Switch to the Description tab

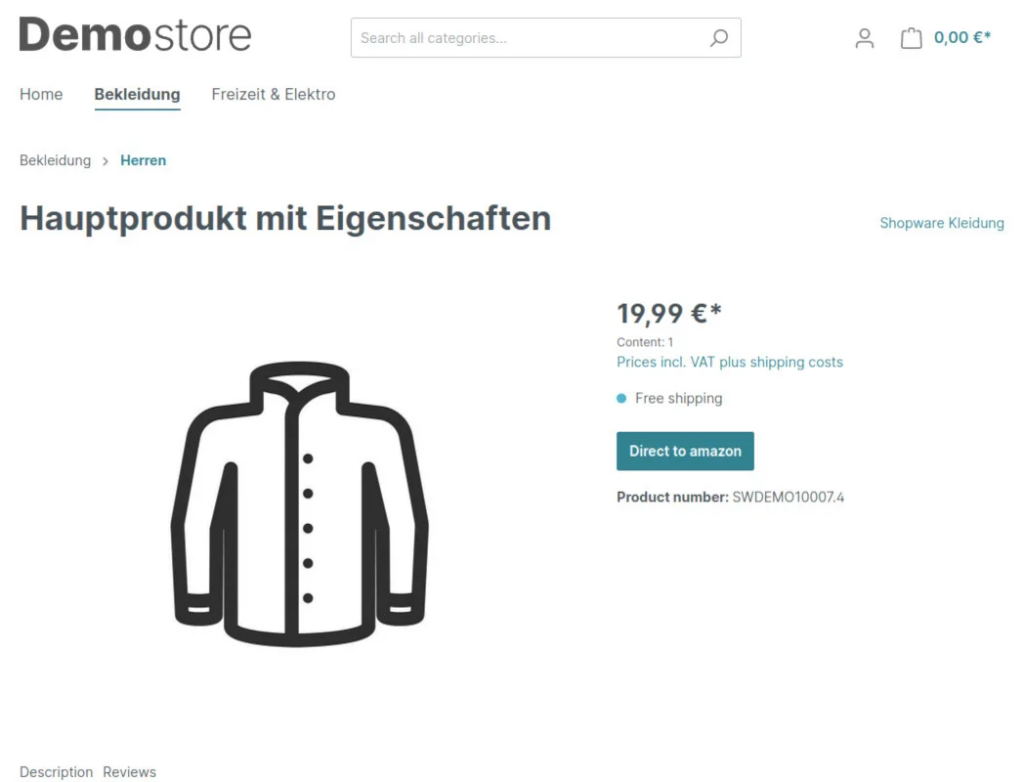click(x=56, y=772)
